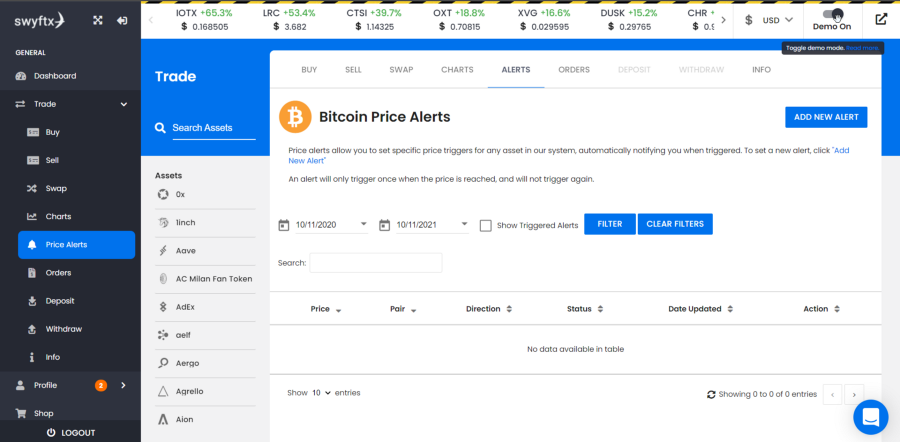The image size is (900, 442).
Task: Go to next ticker page arrow
Action: coord(723,20)
